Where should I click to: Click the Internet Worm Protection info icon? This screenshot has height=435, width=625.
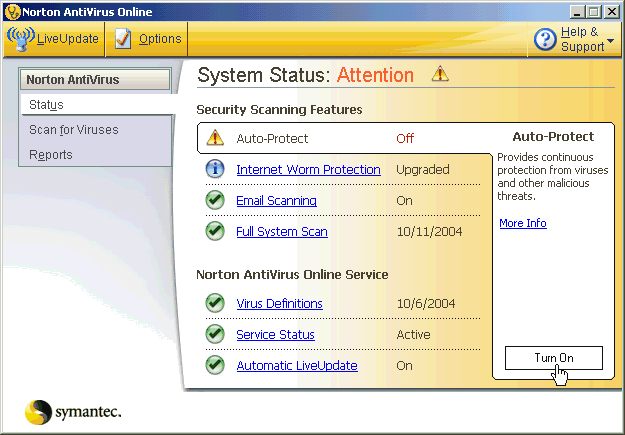click(x=215, y=169)
